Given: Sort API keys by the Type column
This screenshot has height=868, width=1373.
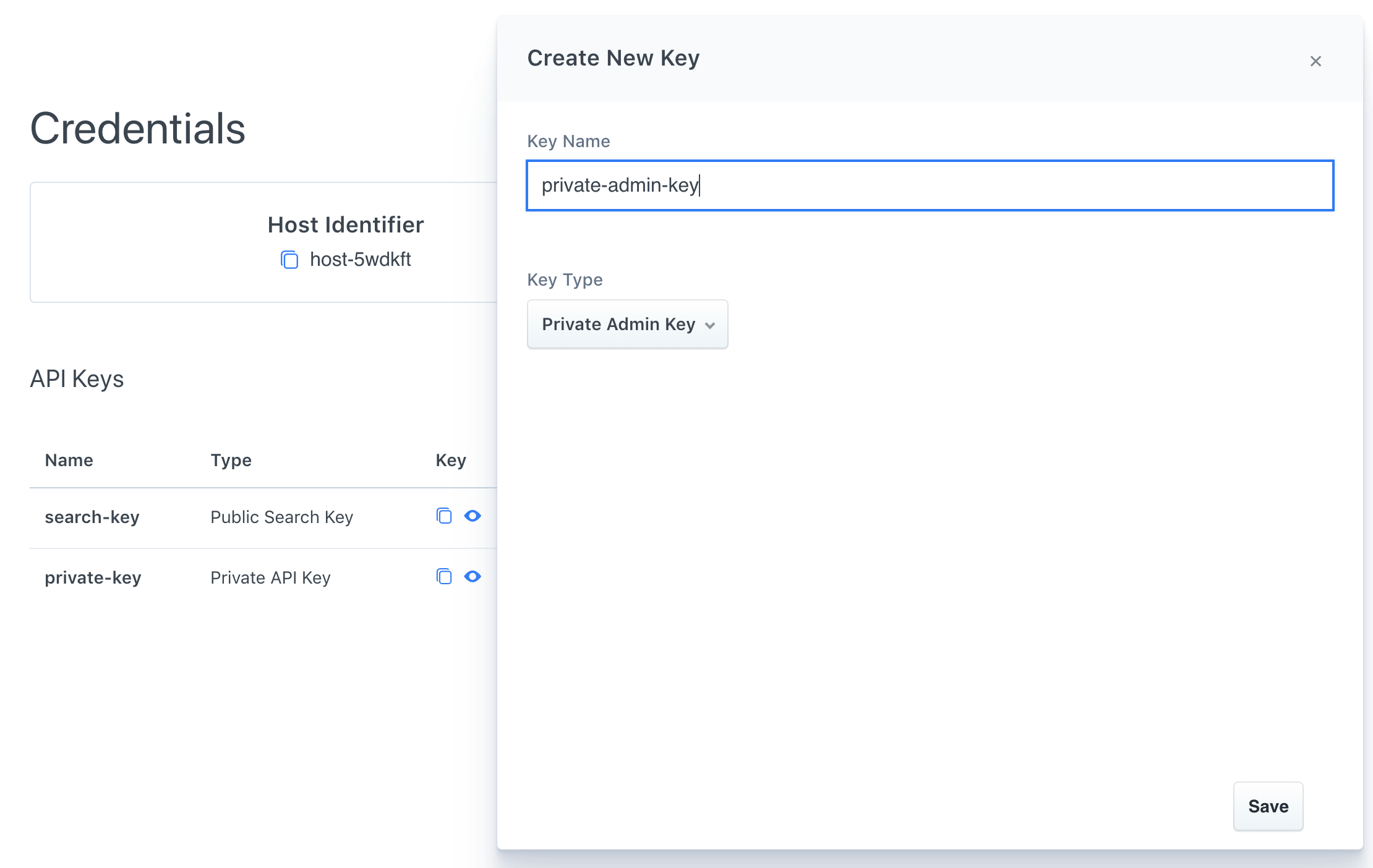Looking at the screenshot, I should click(230, 460).
